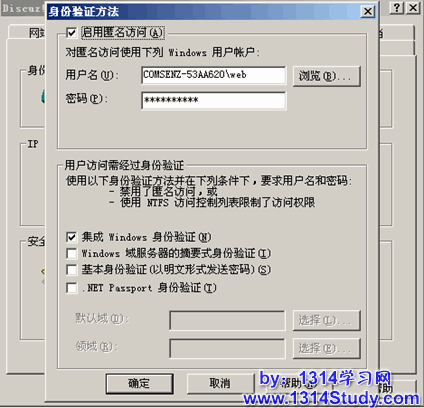Uncheck the 启用匿名访问 checkbox
The image size is (424, 408).
(72, 33)
